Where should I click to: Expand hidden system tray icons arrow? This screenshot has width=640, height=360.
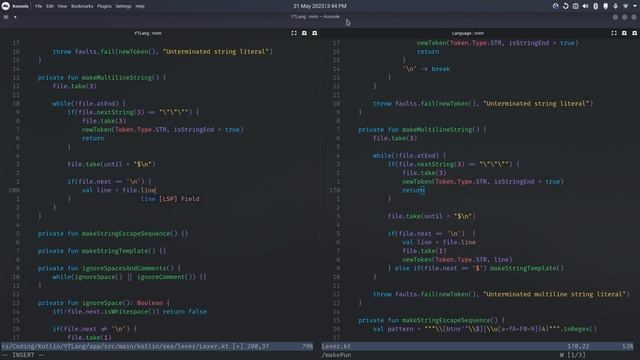click(635, 6)
